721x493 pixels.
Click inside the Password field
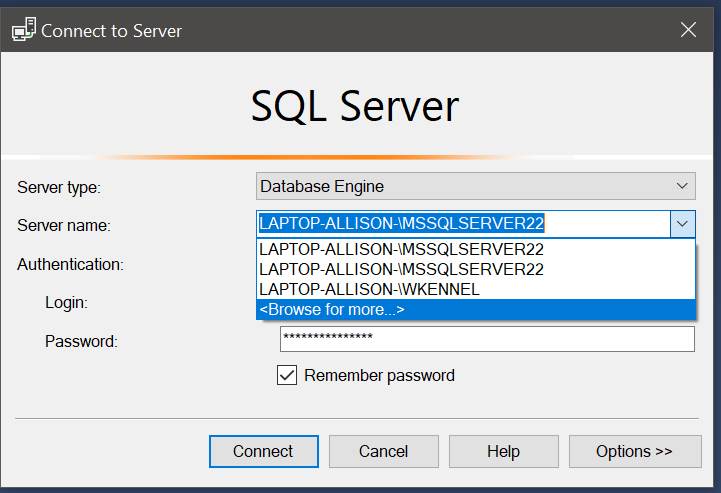[487, 339]
